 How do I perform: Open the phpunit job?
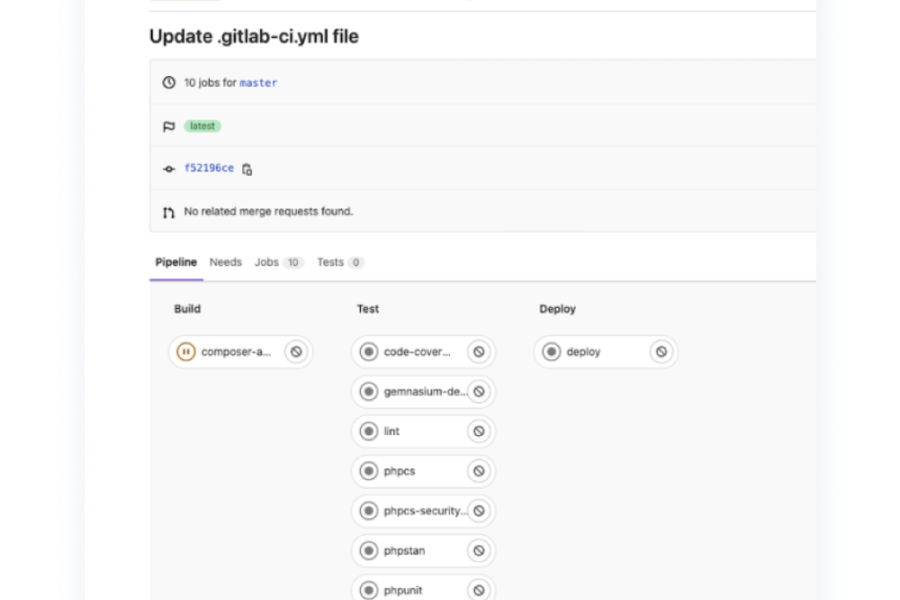403,590
